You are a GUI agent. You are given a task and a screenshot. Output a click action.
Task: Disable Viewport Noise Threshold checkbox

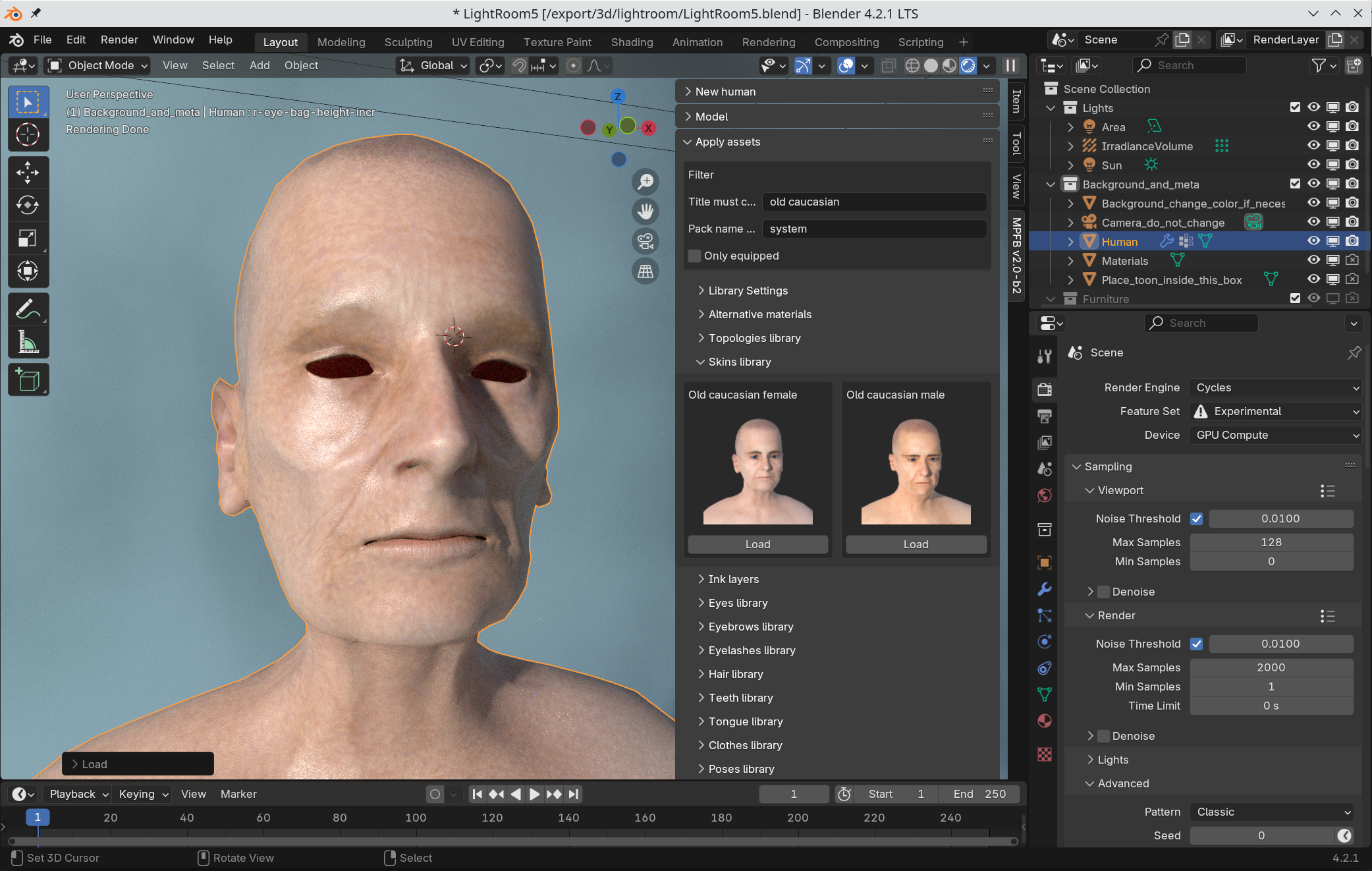[1197, 519]
